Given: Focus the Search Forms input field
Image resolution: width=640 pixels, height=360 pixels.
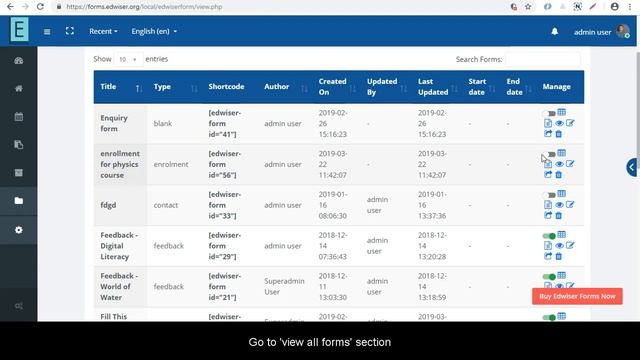Looking at the screenshot, I should [x=542, y=60].
